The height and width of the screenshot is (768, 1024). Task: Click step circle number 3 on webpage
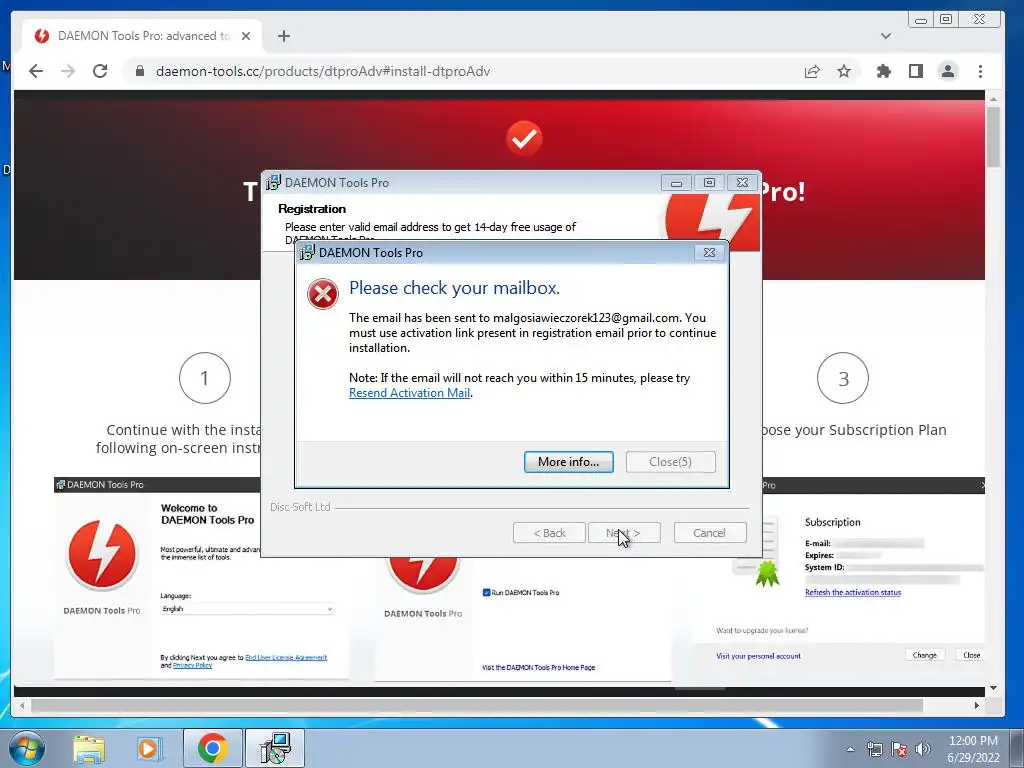click(843, 378)
